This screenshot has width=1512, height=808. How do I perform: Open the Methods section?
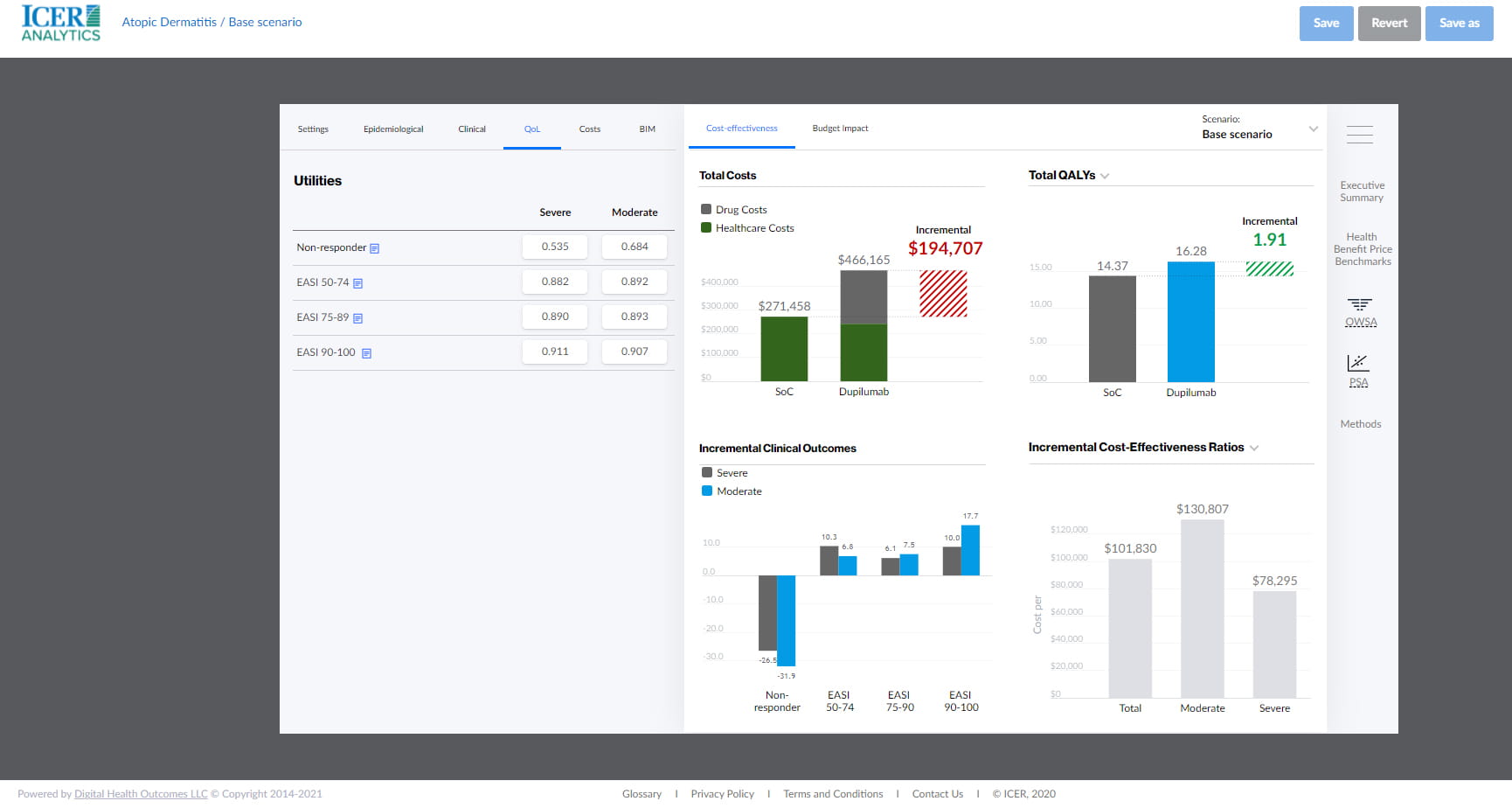tap(1361, 424)
